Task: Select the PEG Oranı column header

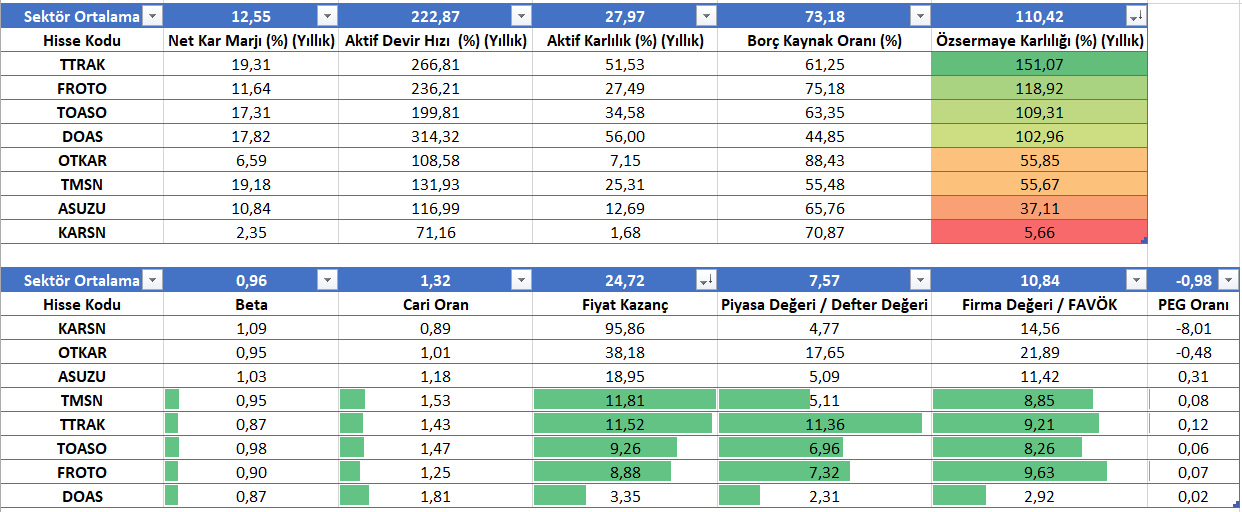Action: 1194,305
